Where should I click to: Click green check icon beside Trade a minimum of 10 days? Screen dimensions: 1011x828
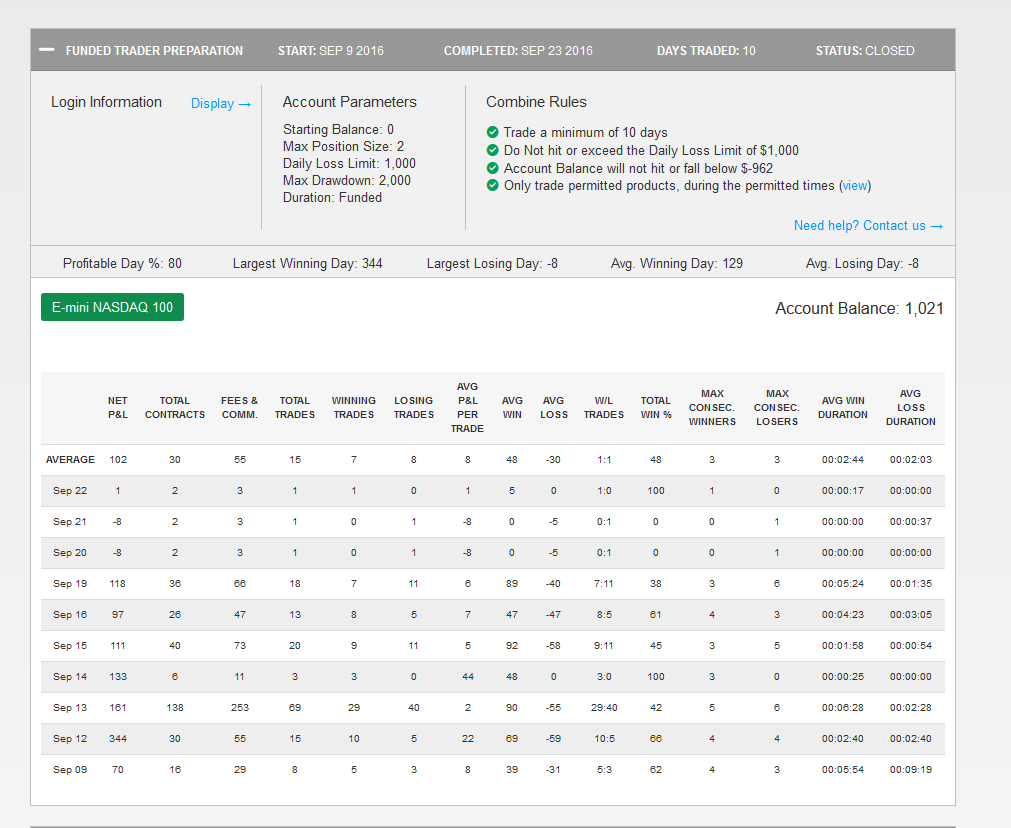[x=493, y=132]
